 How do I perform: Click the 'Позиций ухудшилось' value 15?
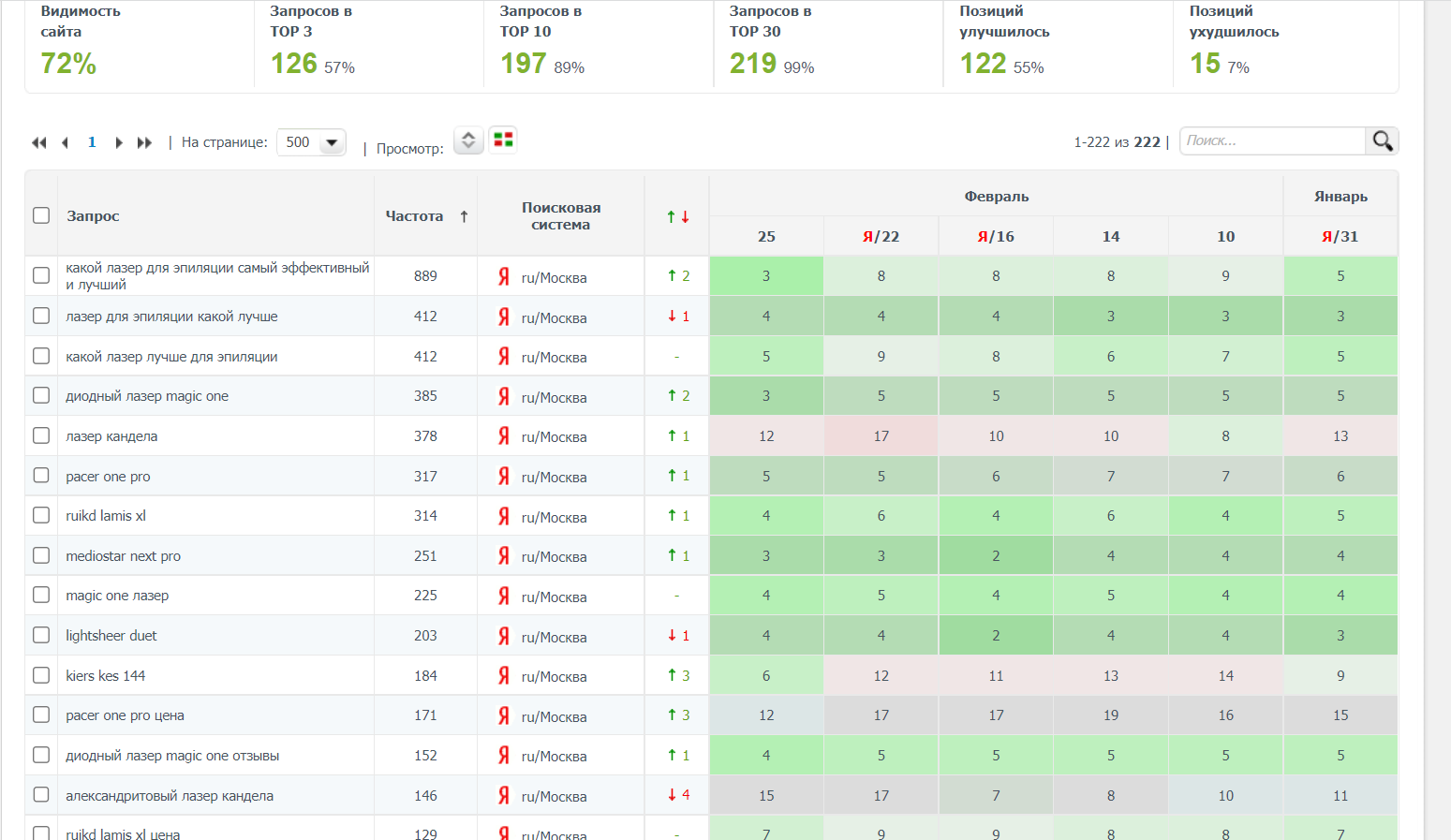point(1206,64)
